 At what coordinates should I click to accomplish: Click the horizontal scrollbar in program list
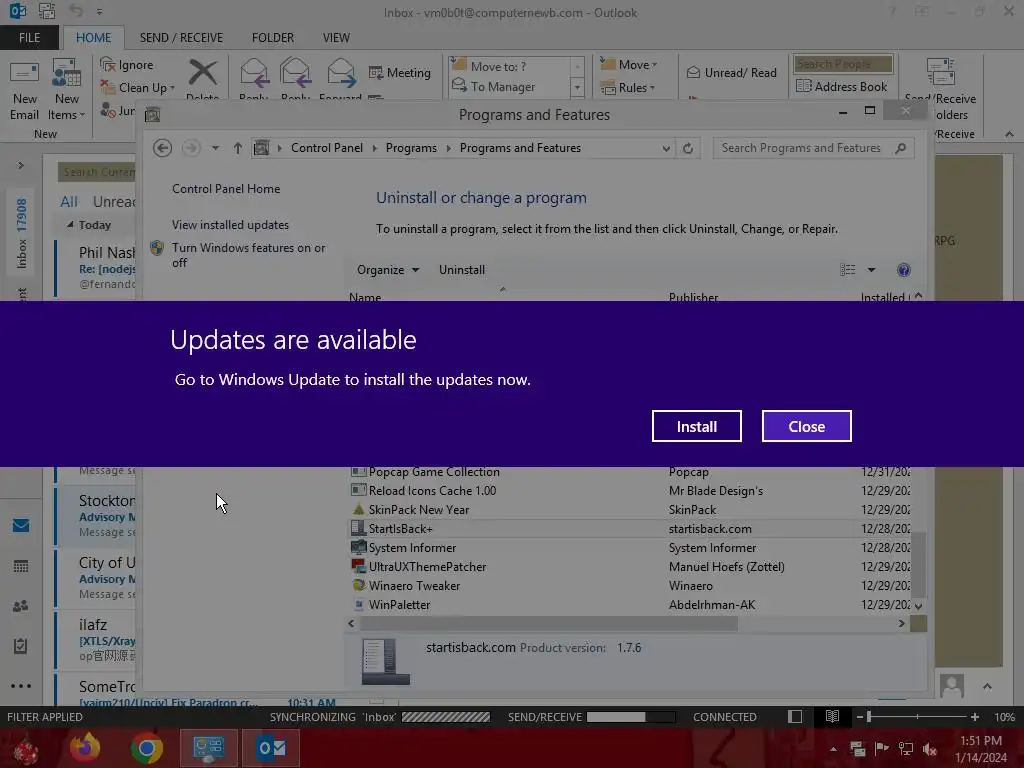pyautogui.click(x=549, y=624)
